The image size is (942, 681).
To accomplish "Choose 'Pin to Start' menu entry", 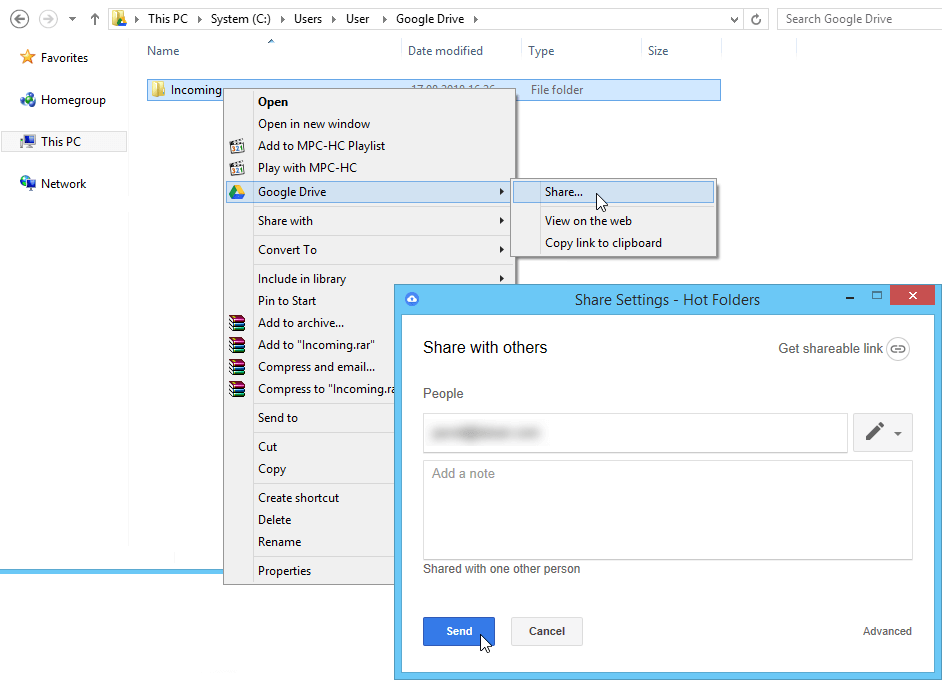I will (x=287, y=301).
